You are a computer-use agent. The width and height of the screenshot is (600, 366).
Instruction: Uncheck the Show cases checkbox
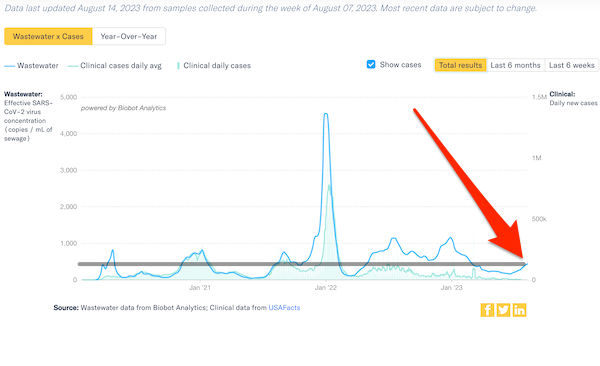point(371,64)
